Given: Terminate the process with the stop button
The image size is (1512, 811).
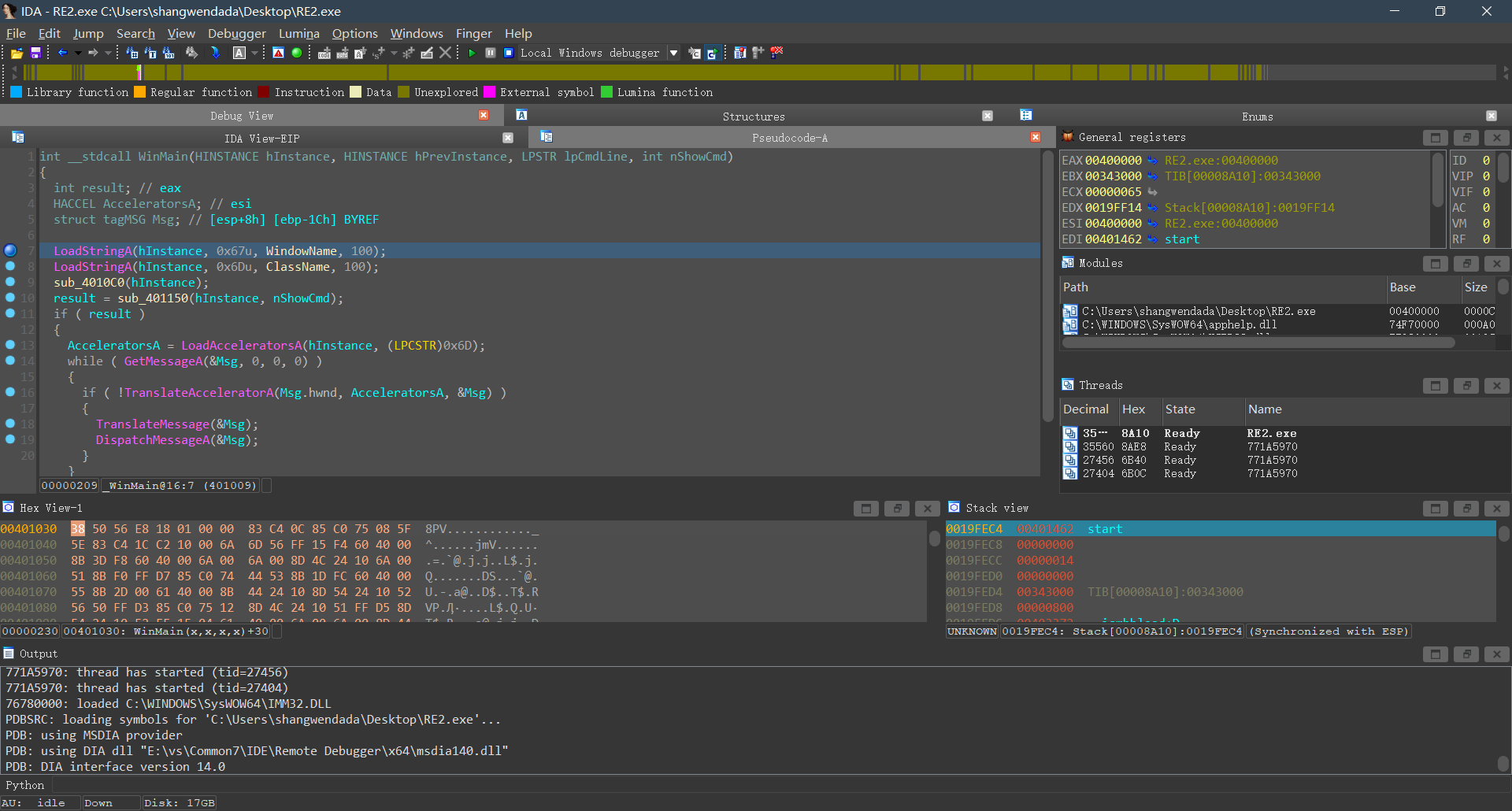Looking at the screenshot, I should 509,53.
